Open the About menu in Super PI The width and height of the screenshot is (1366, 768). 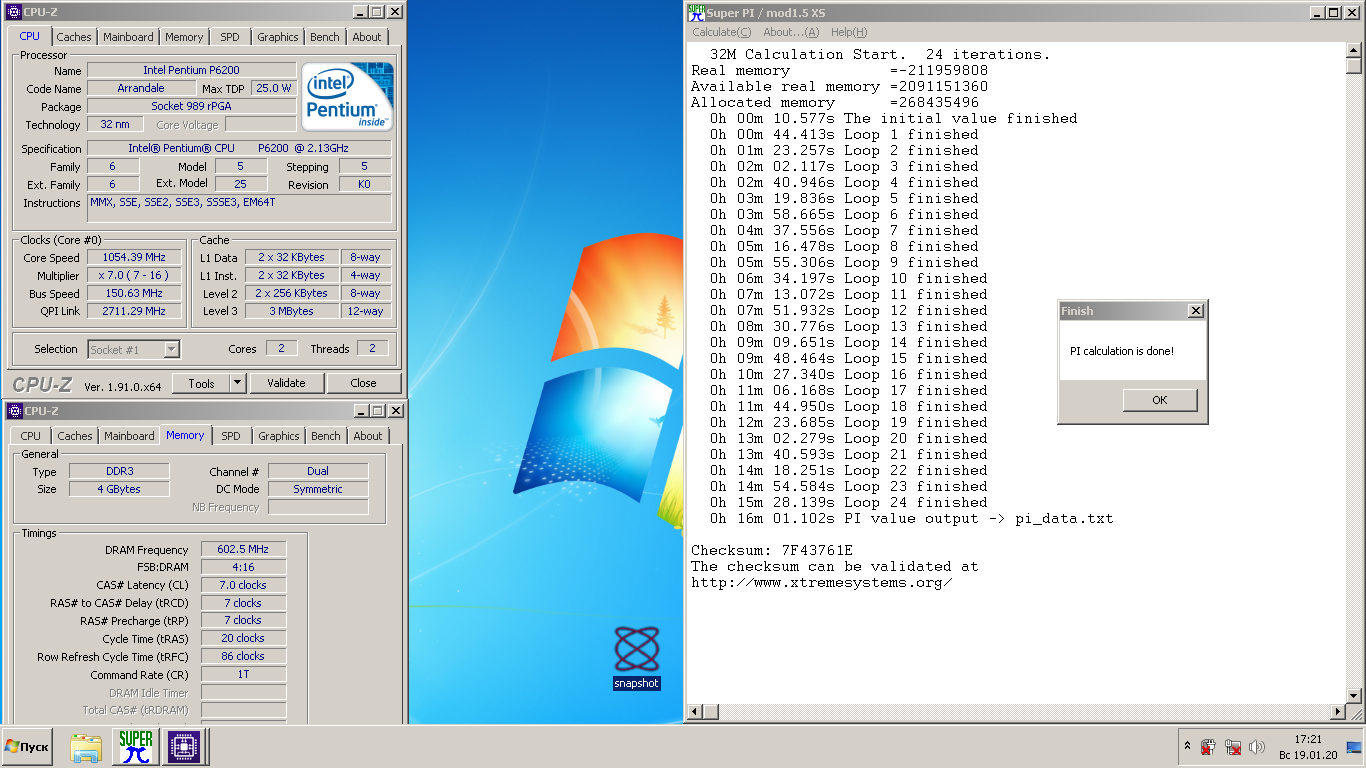[791, 32]
